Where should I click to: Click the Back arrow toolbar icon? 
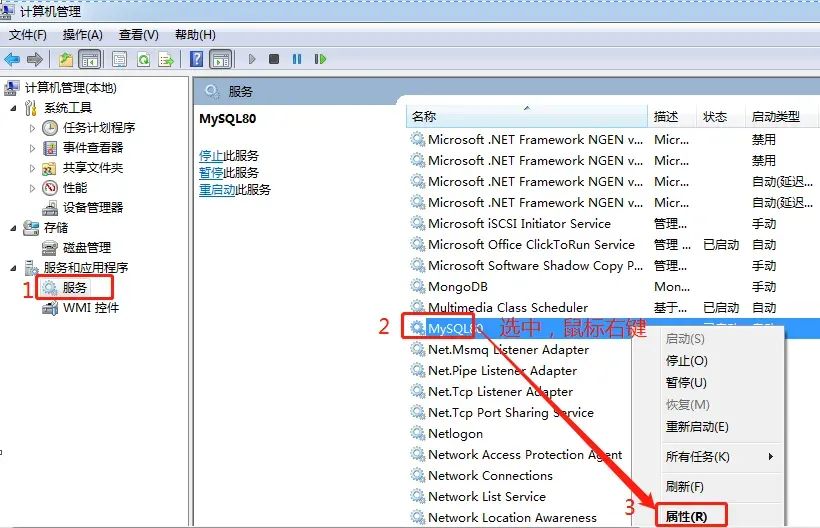tap(12, 59)
